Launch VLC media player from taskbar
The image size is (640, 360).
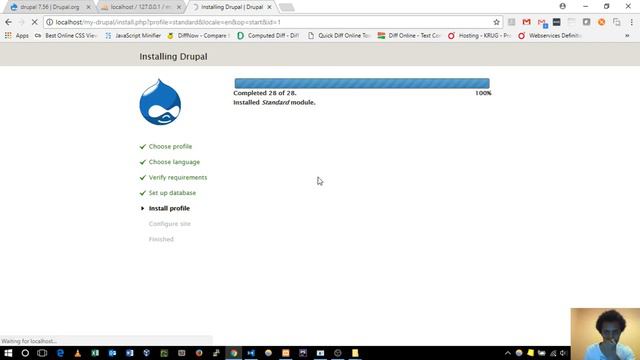(78, 353)
